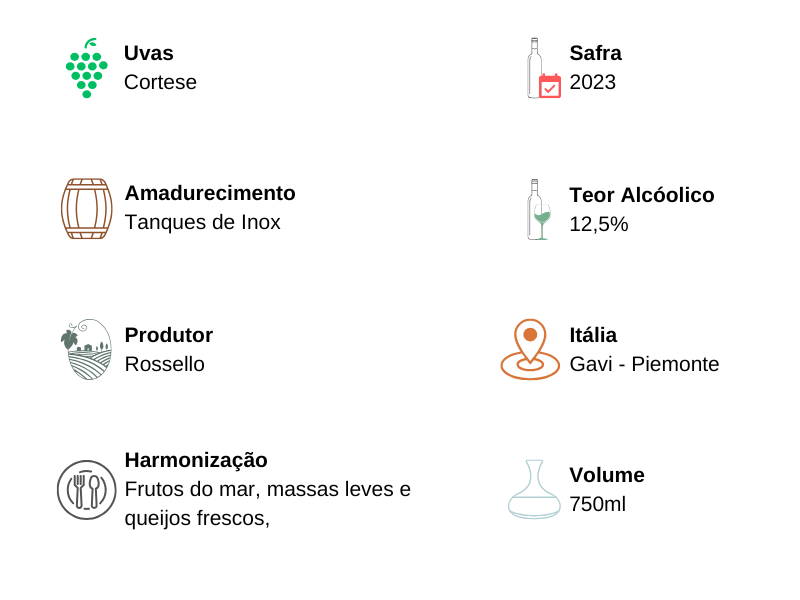Click the wine bottle with calendar icon

pyautogui.click(x=543, y=69)
